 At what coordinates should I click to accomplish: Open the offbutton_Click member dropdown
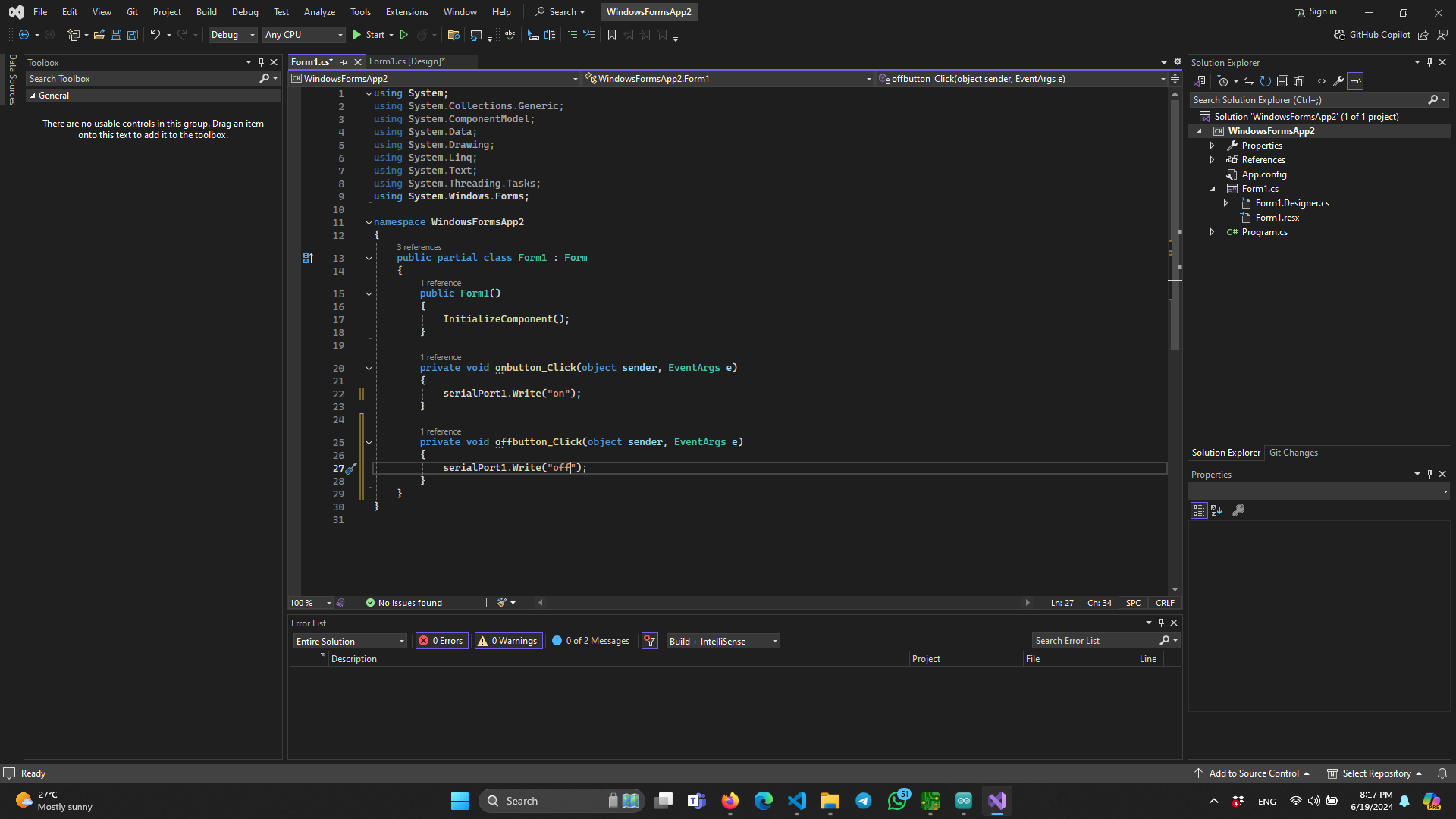click(x=1022, y=79)
